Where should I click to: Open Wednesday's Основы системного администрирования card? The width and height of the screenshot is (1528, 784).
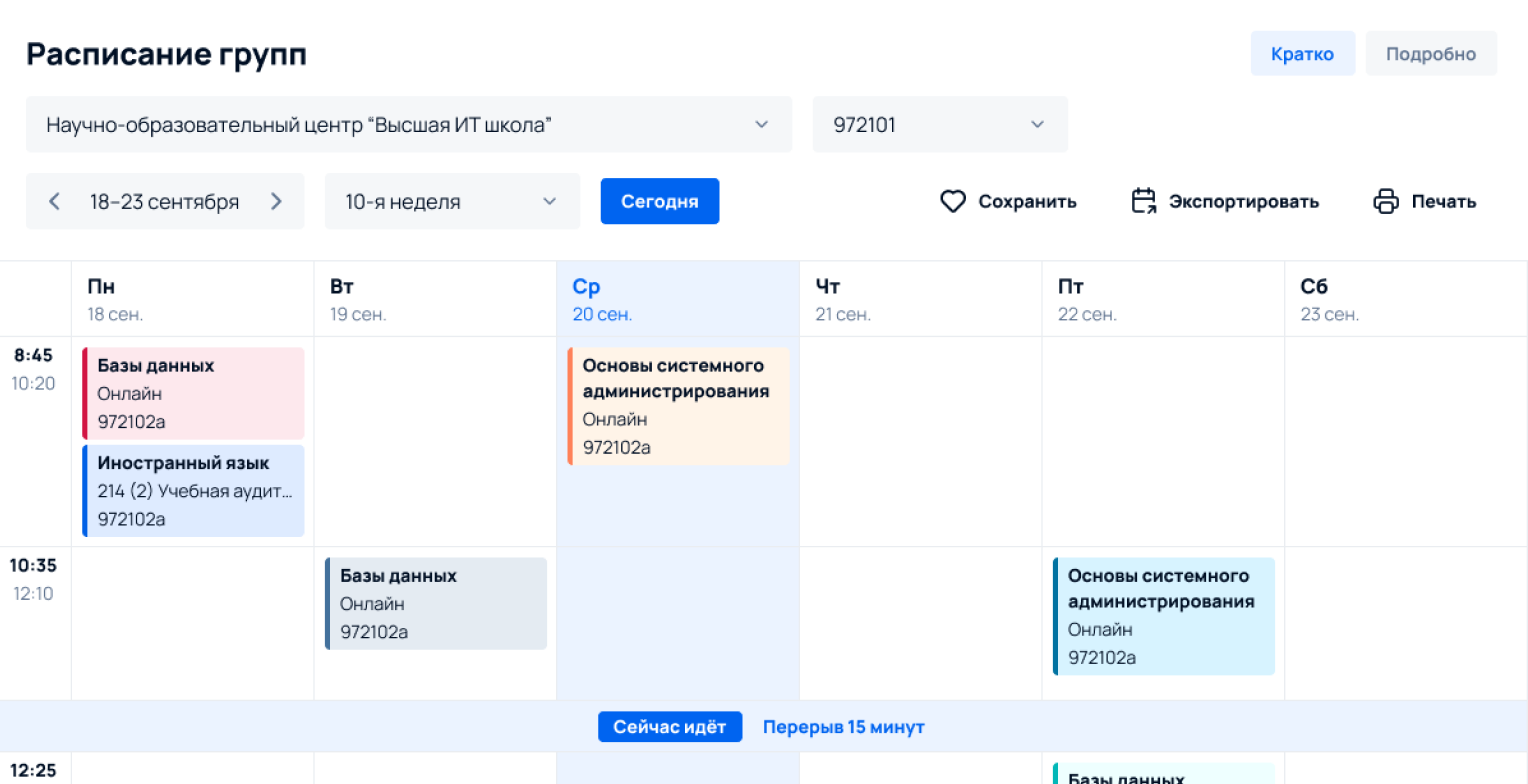(x=678, y=406)
